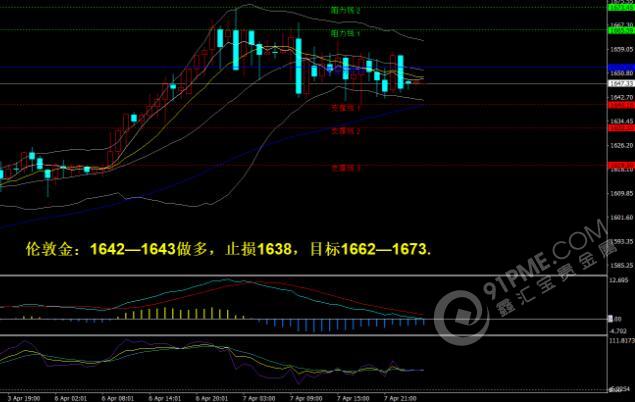Click the 阻力线 1 resistance label

345,33
